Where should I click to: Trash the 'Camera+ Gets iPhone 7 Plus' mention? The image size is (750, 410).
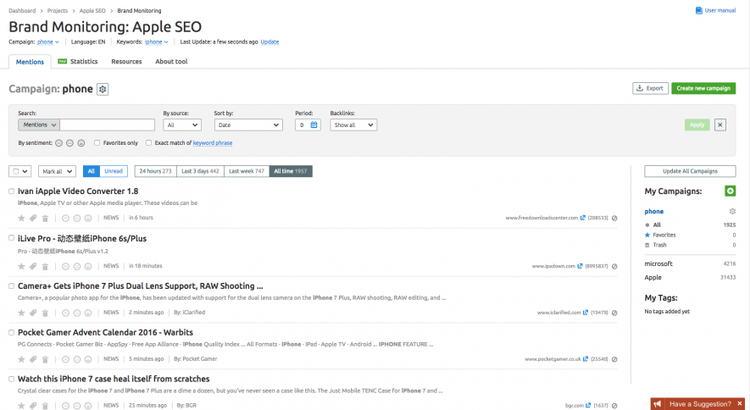45,313
